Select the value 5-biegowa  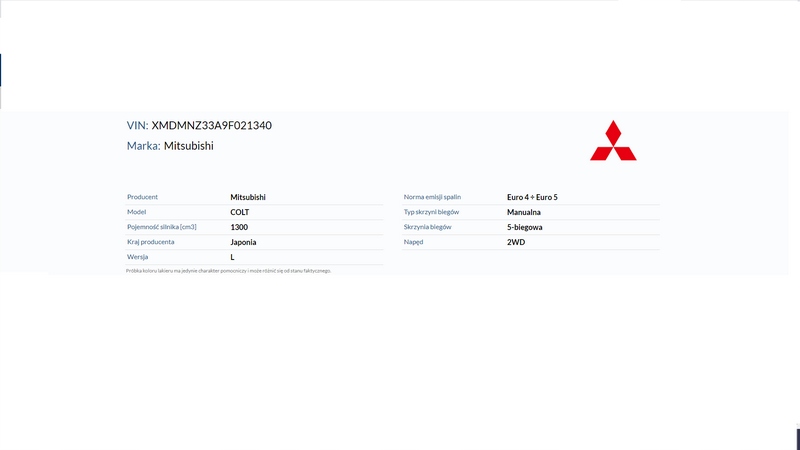click(524, 227)
